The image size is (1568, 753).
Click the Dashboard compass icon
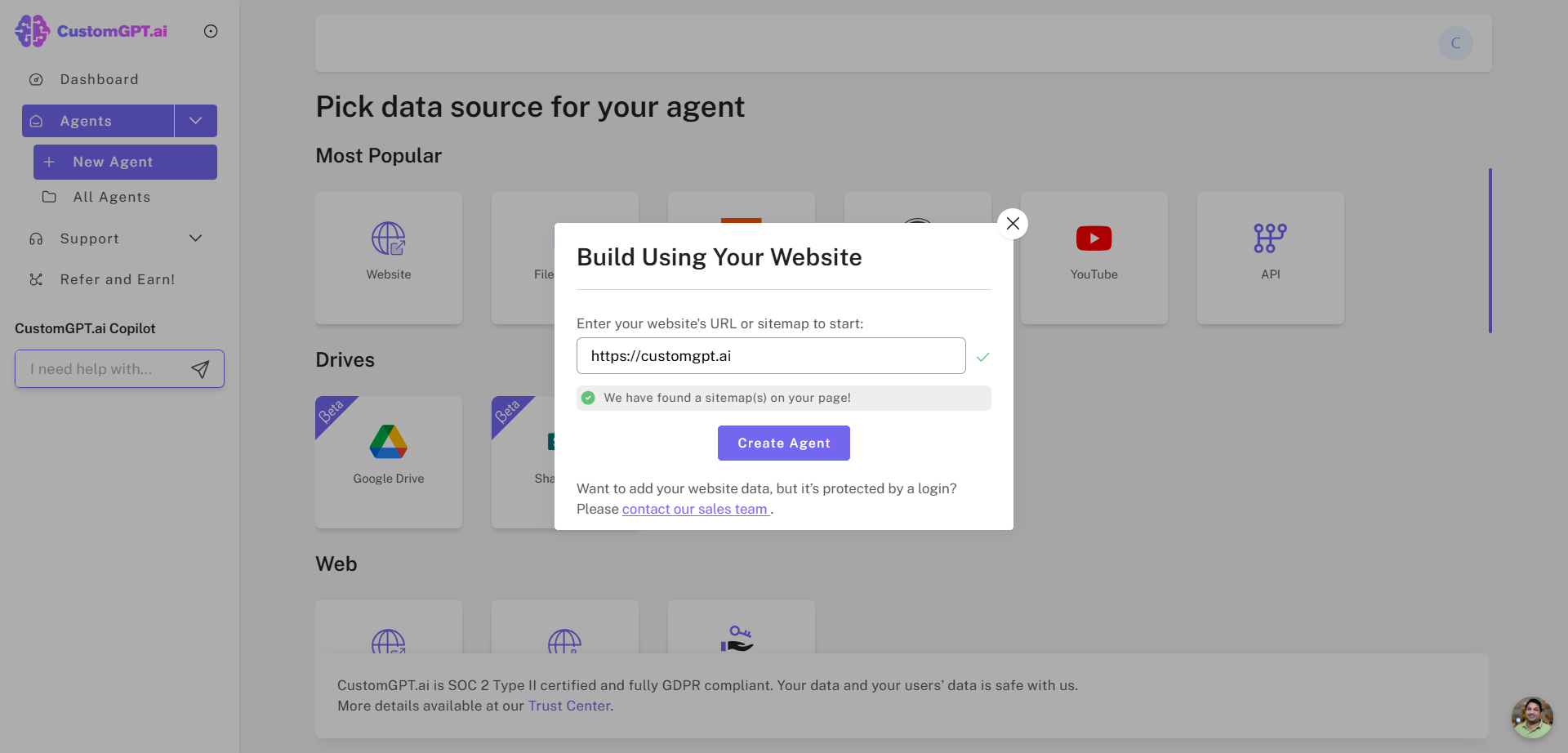[x=36, y=79]
